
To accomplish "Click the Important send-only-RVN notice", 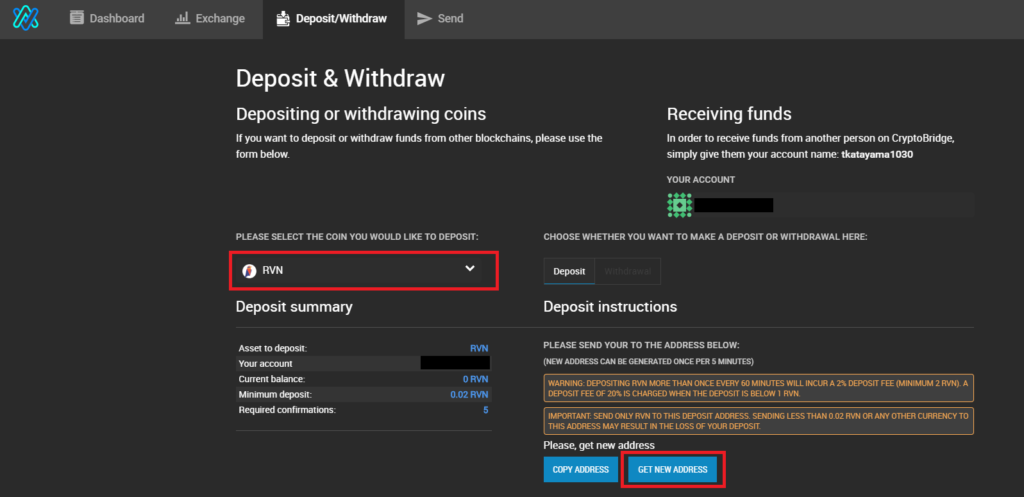I will pos(758,421).
